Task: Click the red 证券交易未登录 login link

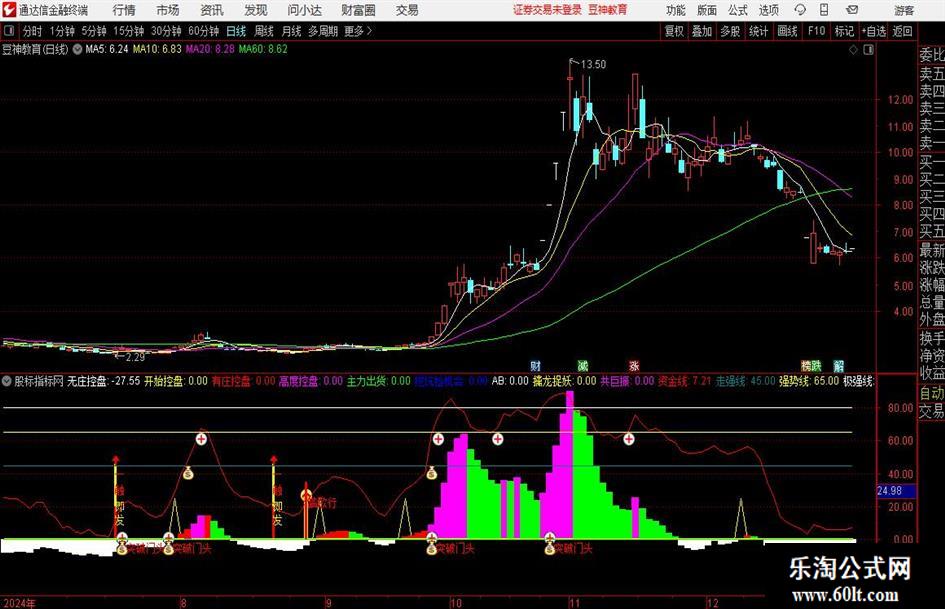Action: [548, 10]
